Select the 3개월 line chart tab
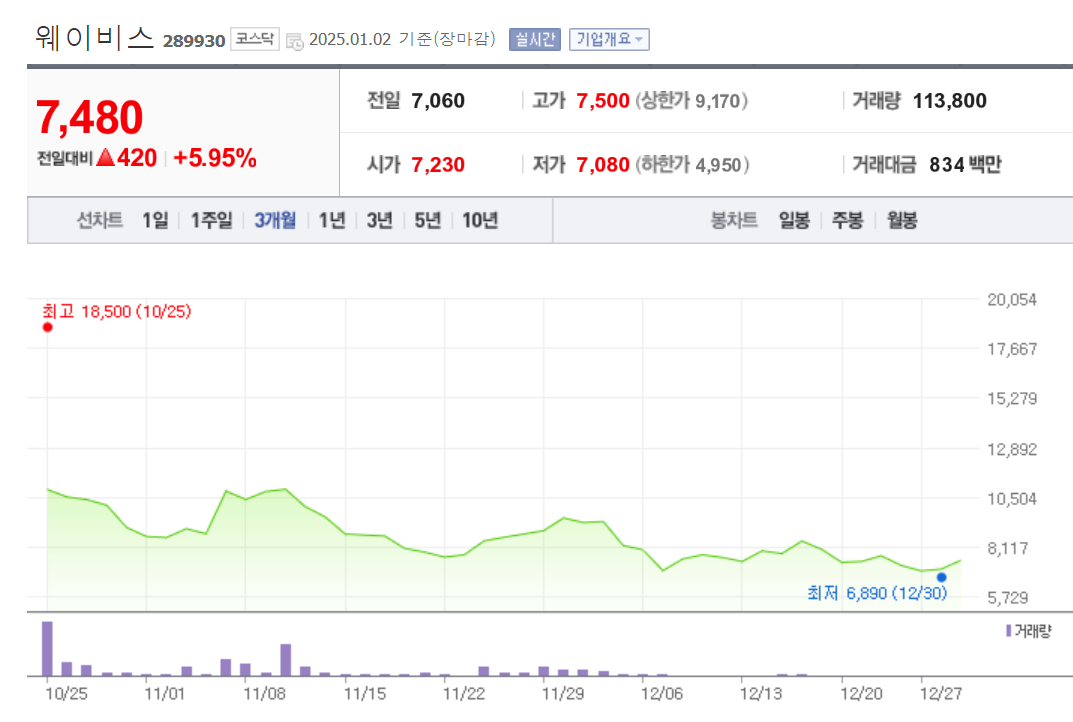 pos(275,220)
